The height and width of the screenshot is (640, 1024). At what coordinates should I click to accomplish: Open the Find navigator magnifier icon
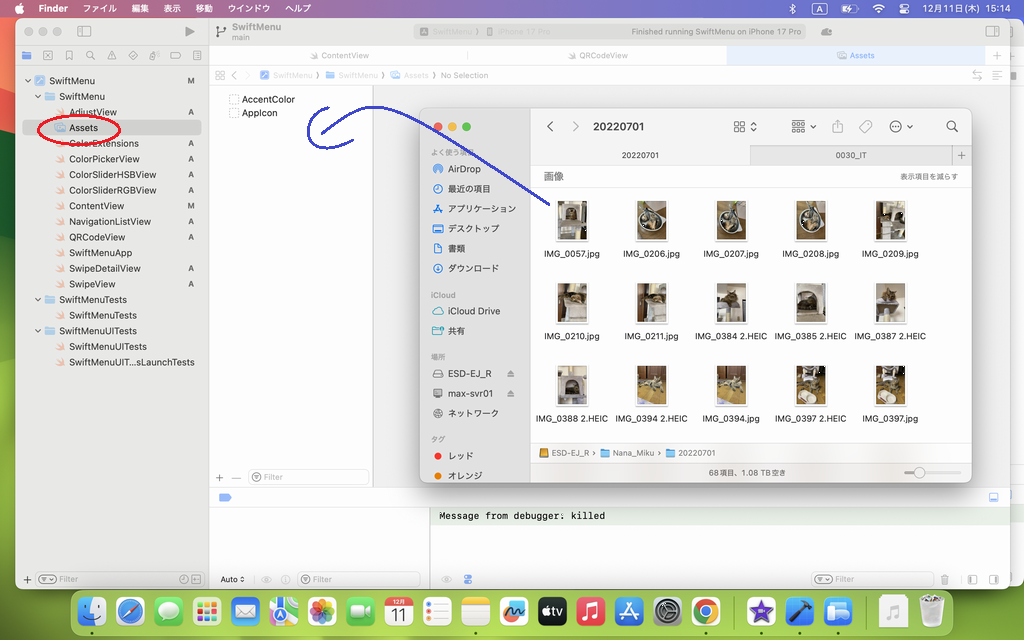[91, 55]
